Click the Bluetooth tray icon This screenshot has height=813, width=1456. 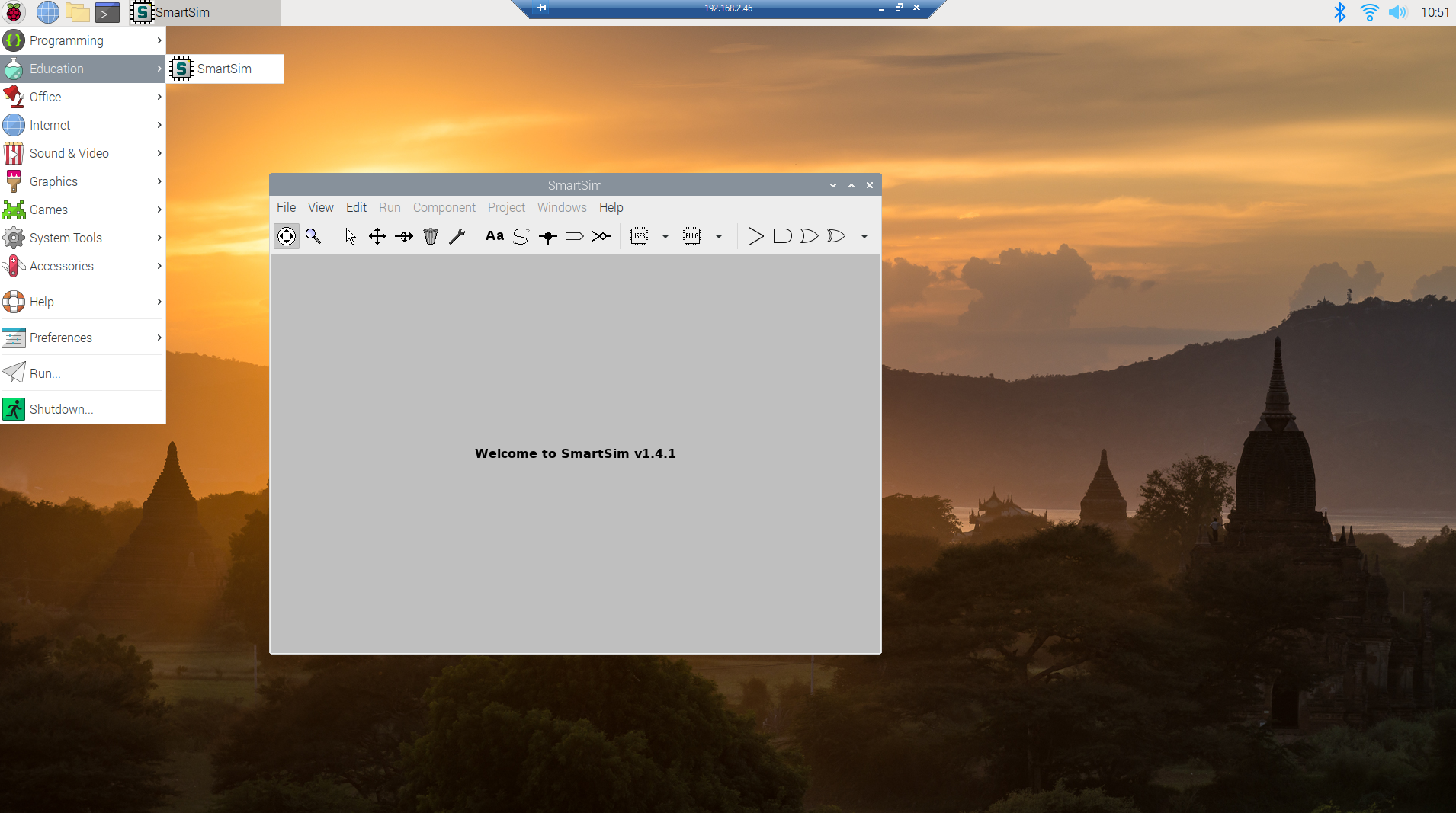pyautogui.click(x=1339, y=12)
